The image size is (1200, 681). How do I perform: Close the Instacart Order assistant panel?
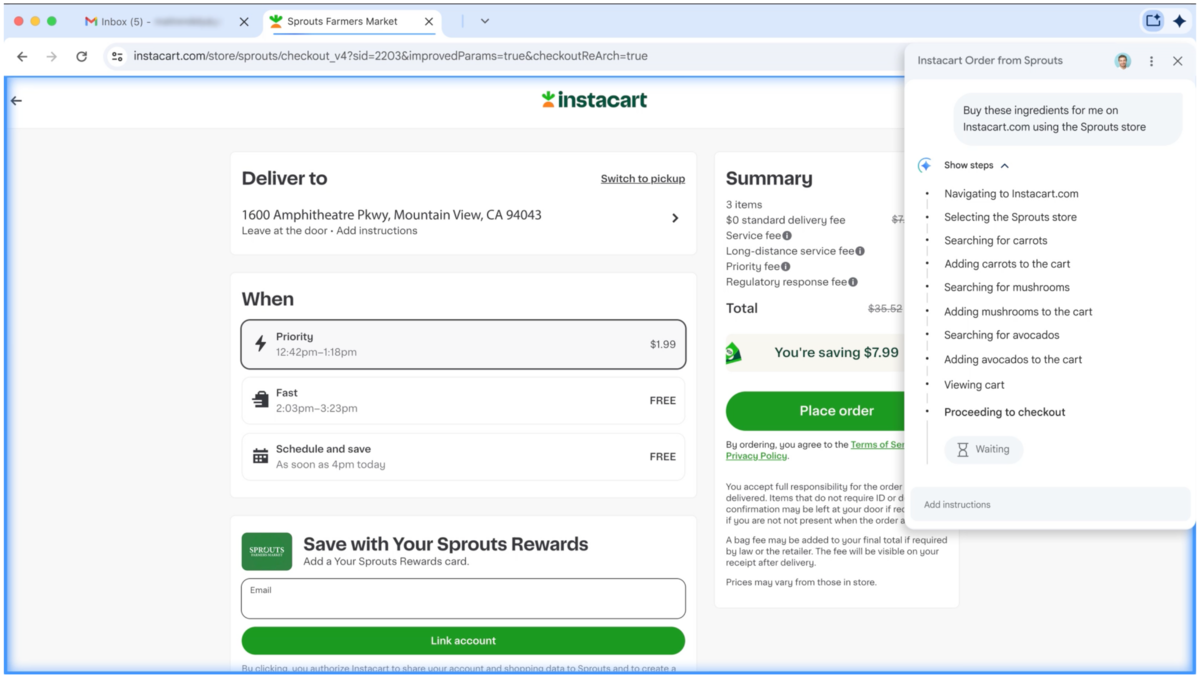pos(1178,61)
